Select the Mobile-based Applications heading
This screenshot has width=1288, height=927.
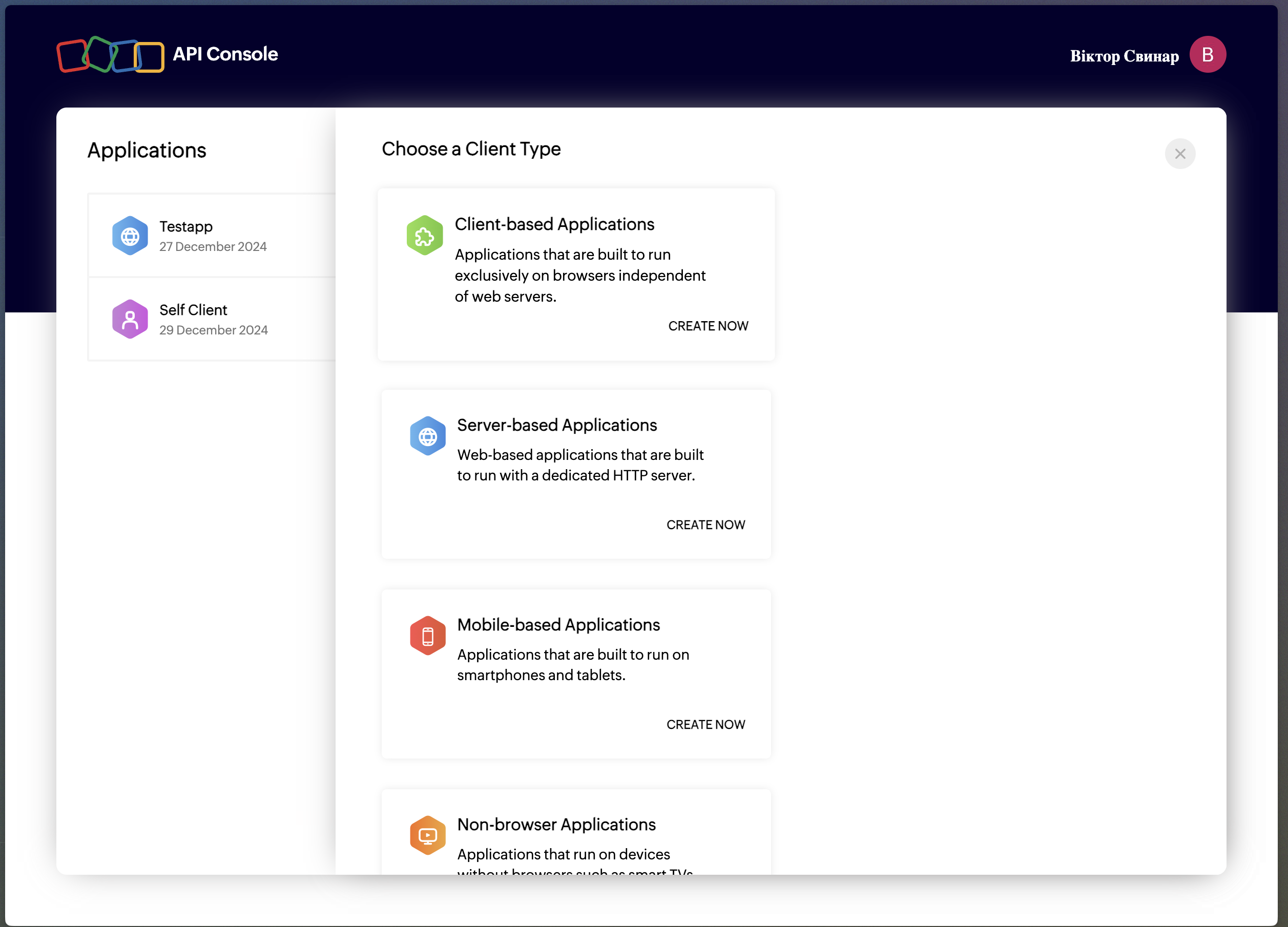558,624
